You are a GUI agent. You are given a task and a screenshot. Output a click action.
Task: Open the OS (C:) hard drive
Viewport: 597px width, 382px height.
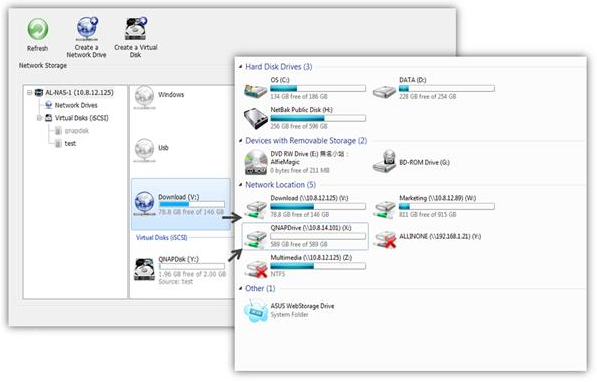305,88
